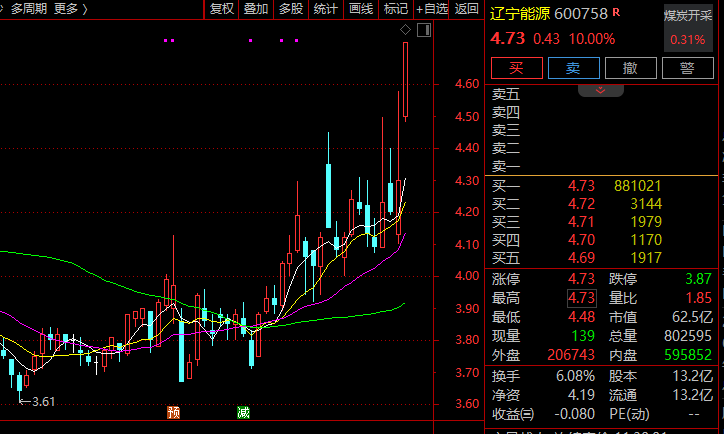Click the diamond marker icon above chart

[404, 32]
